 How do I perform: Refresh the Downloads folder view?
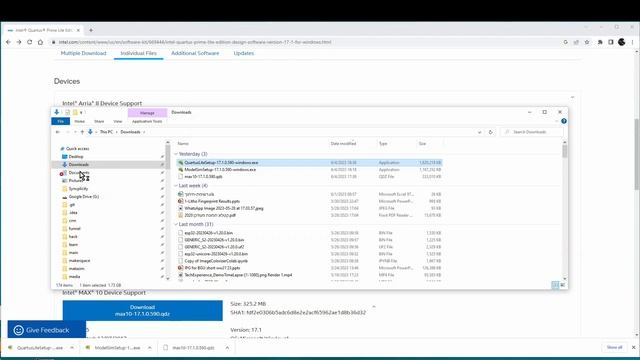coord(491,132)
